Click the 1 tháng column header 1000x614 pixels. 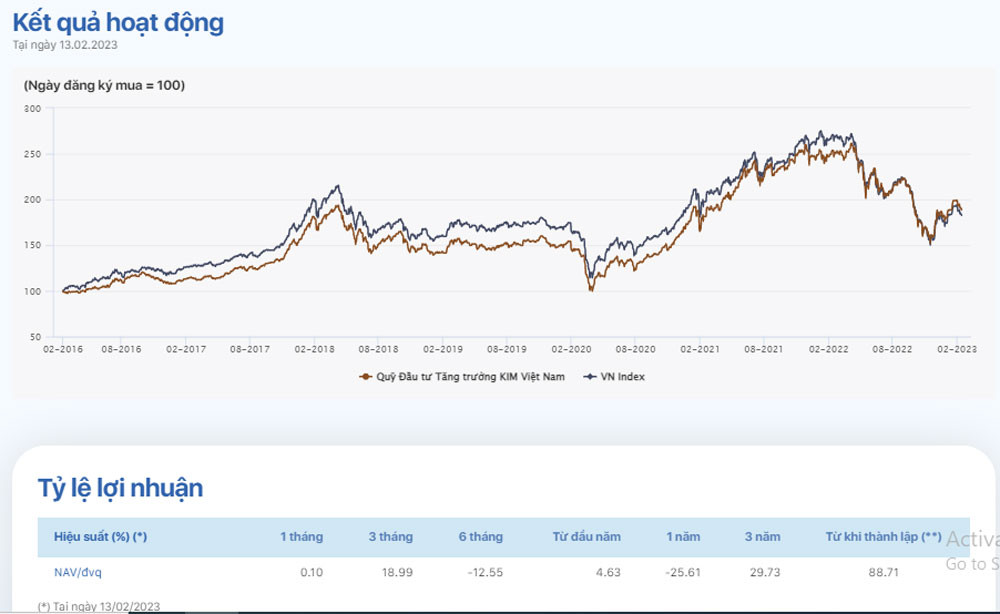[x=301, y=537]
